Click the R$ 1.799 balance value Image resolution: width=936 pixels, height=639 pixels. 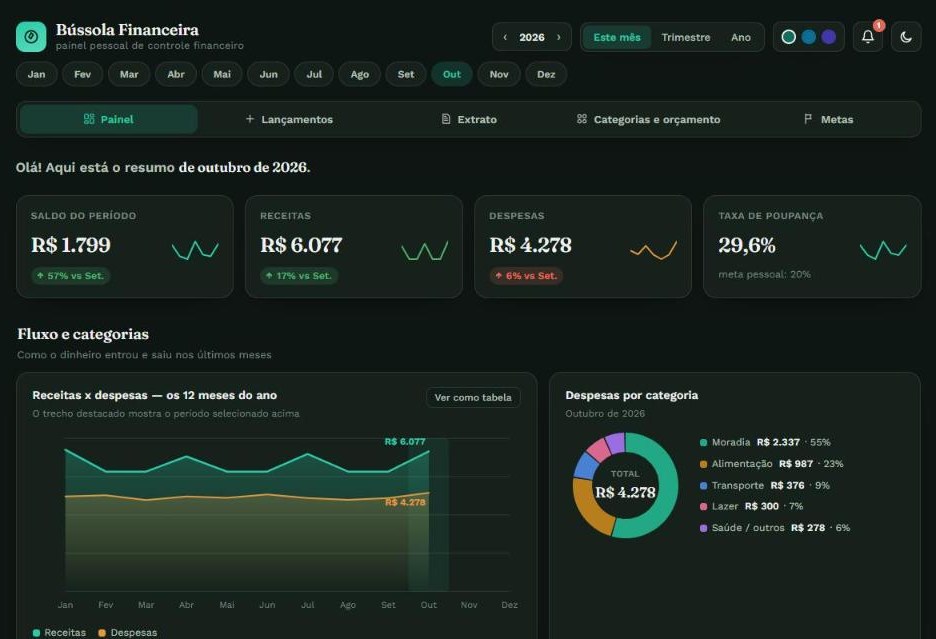pos(71,245)
